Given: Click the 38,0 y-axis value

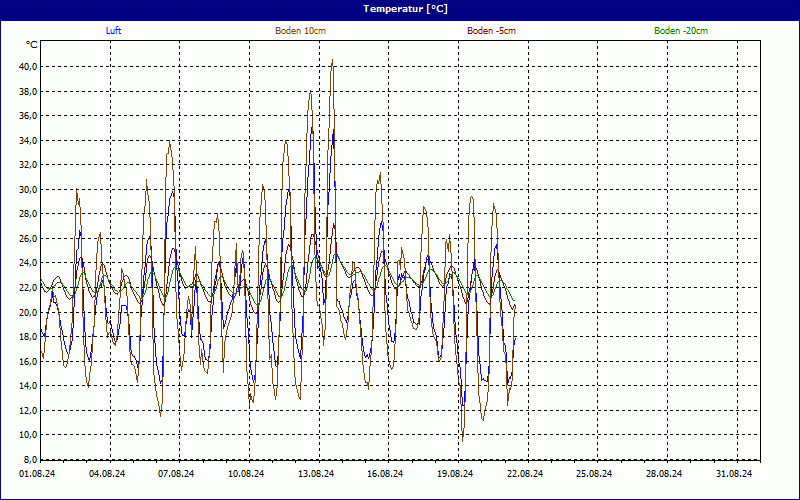Looking at the screenshot, I should [28, 91].
